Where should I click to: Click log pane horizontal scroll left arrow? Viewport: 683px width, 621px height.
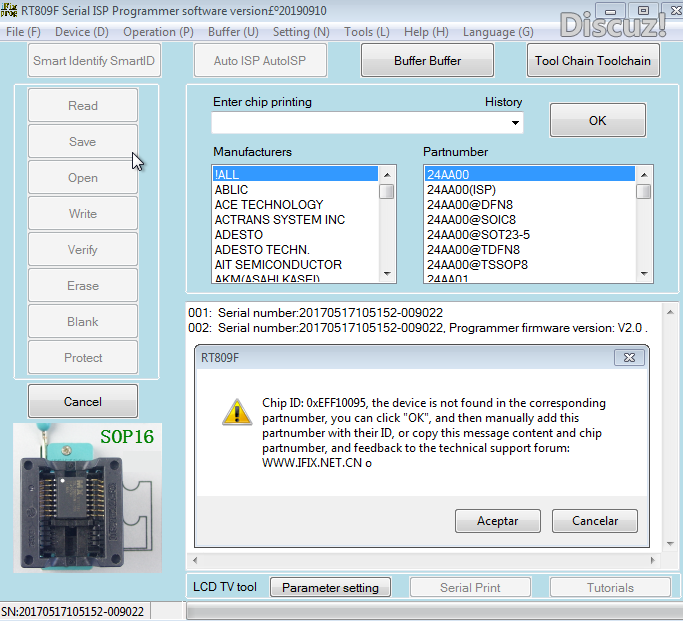pyautogui.click(x=195, y=560)
